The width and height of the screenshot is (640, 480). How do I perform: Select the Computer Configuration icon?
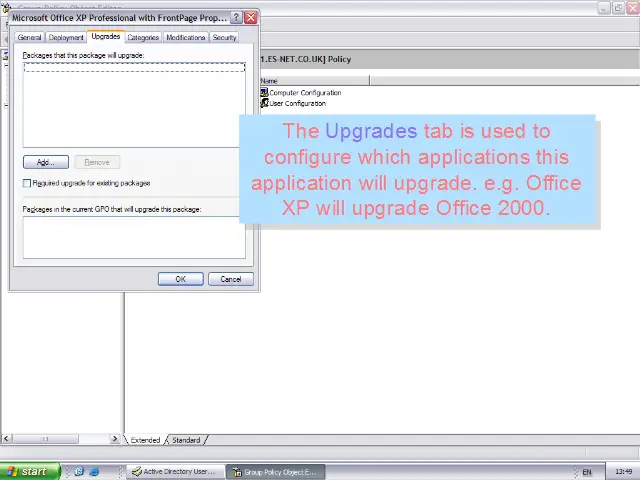pyautogui.click(x=264, y=93)
